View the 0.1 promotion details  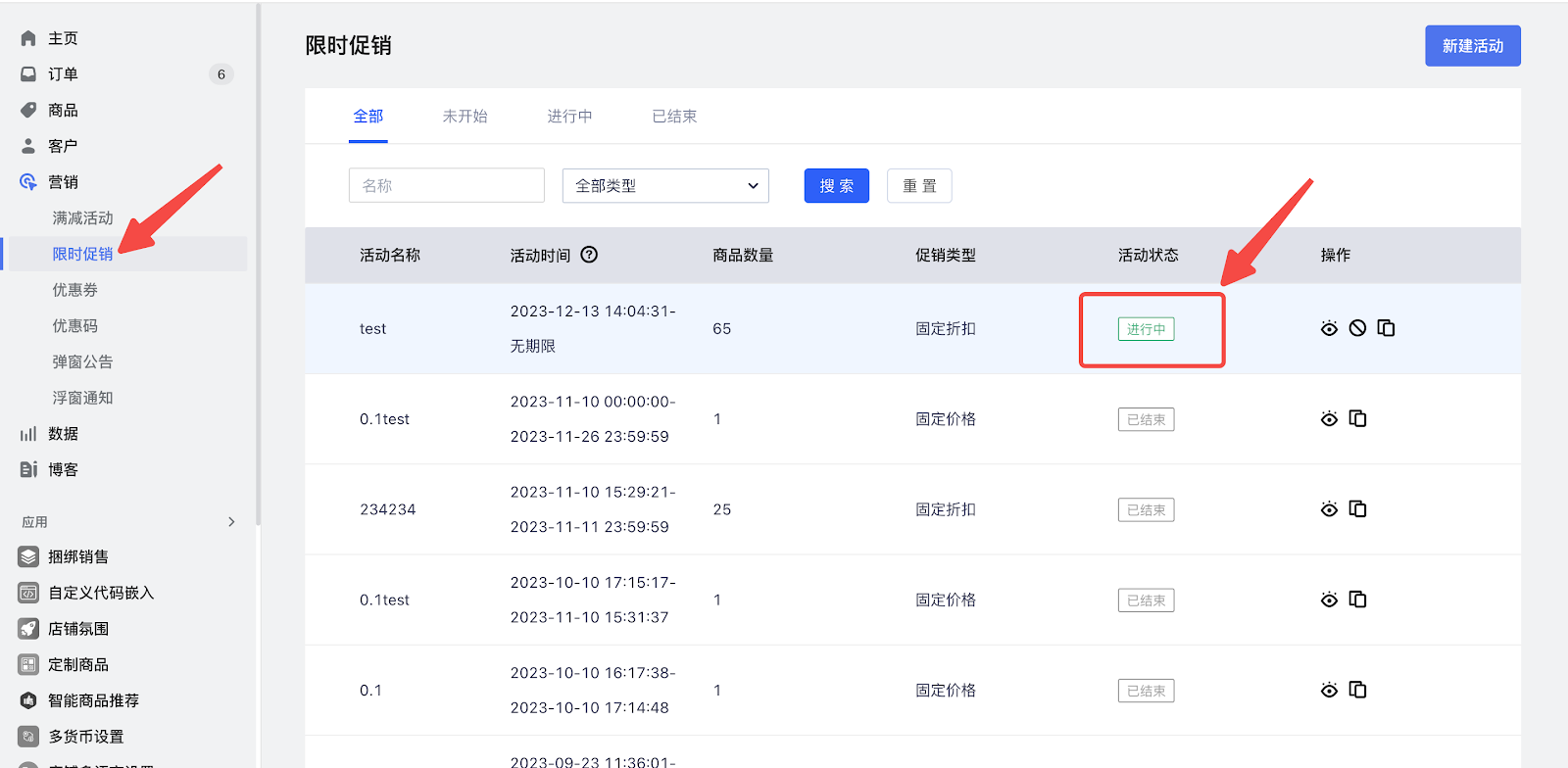1329,691
